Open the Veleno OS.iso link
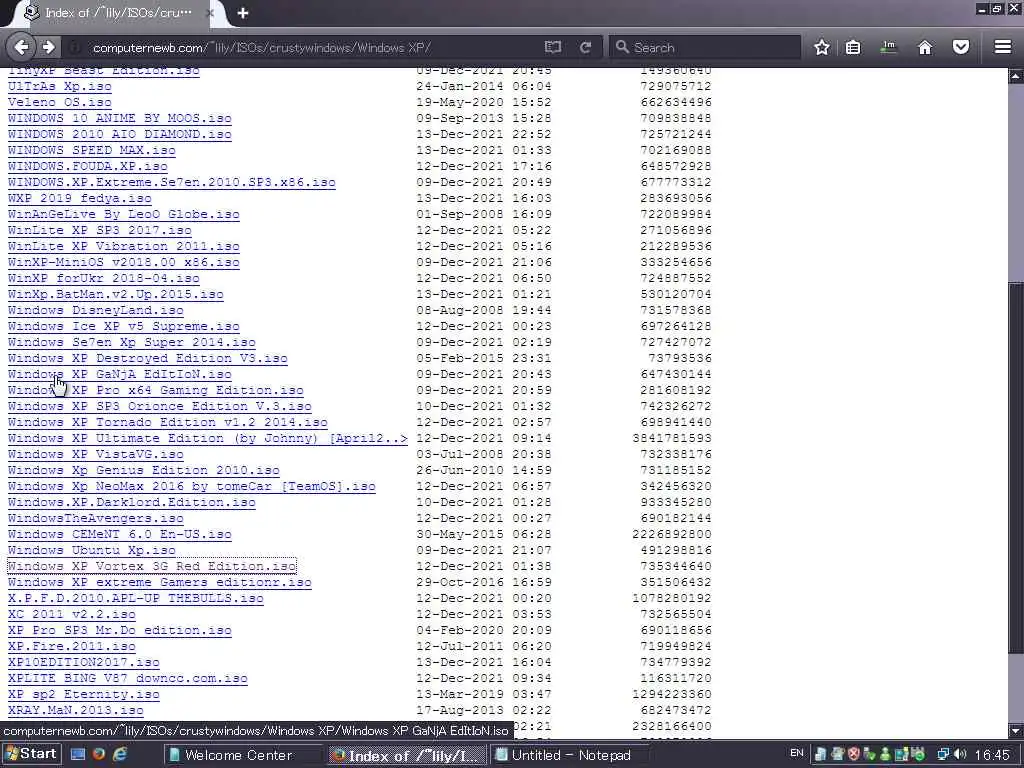 click(59, 103)
